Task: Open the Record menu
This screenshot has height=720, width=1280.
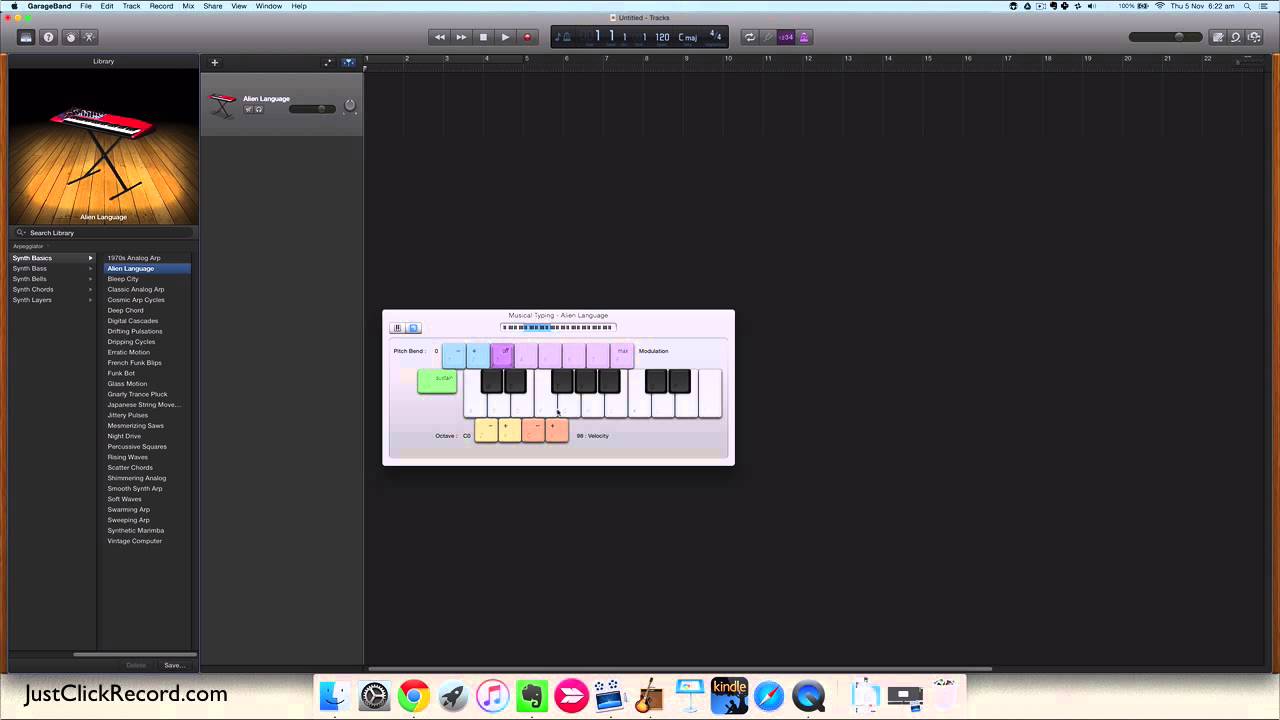Action: (x=161, y=6)
